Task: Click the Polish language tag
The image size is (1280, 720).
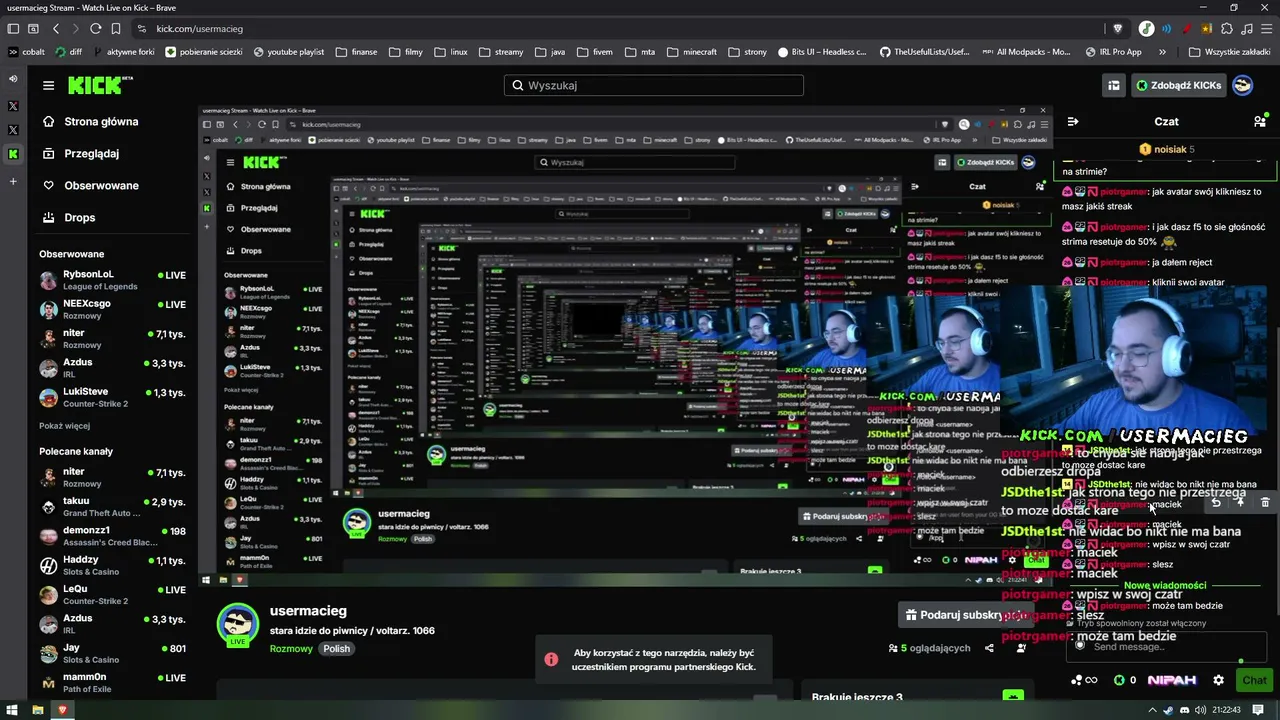Action: (337, 648)
